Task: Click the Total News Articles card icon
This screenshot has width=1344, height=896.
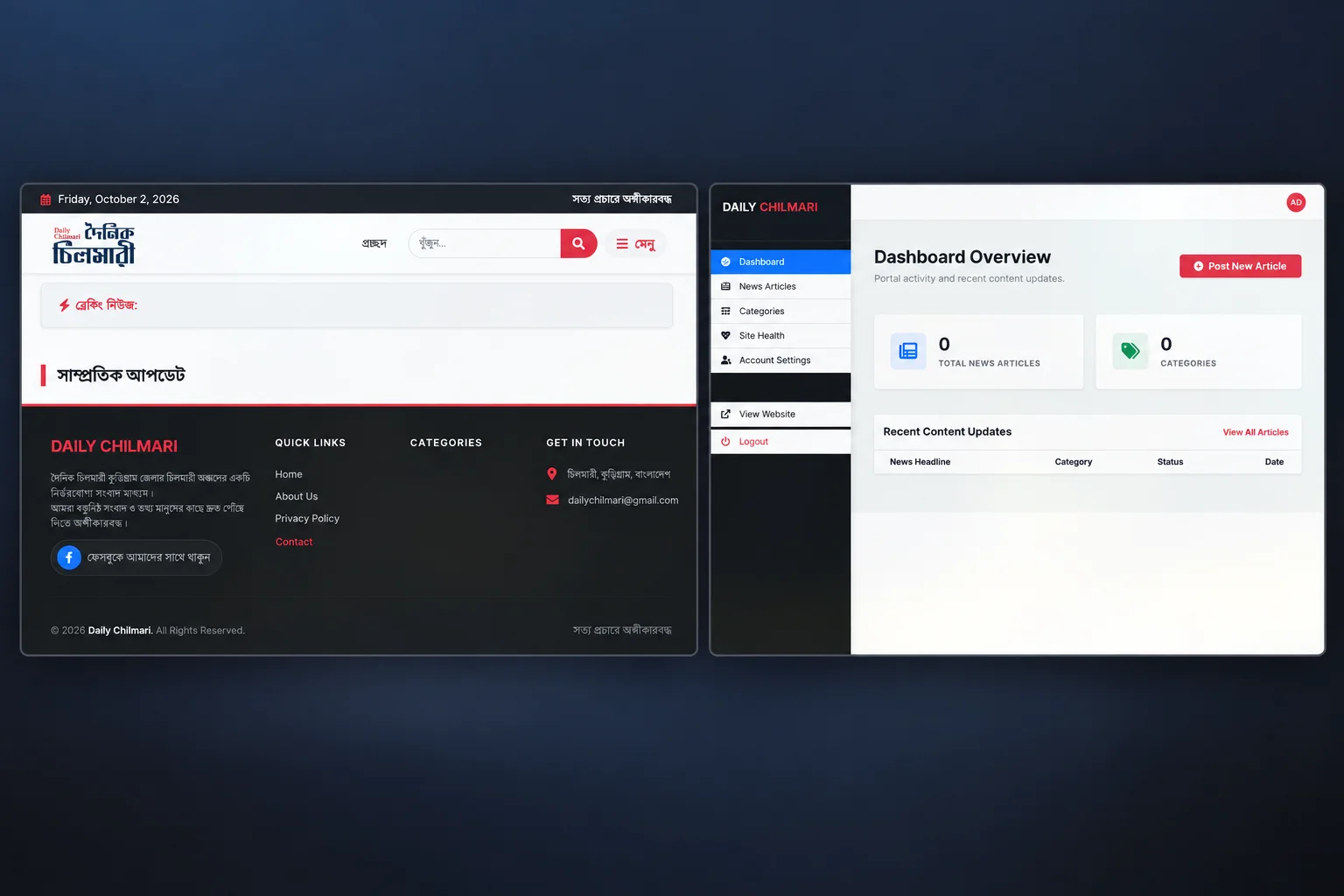Action: tap(908, 351)
